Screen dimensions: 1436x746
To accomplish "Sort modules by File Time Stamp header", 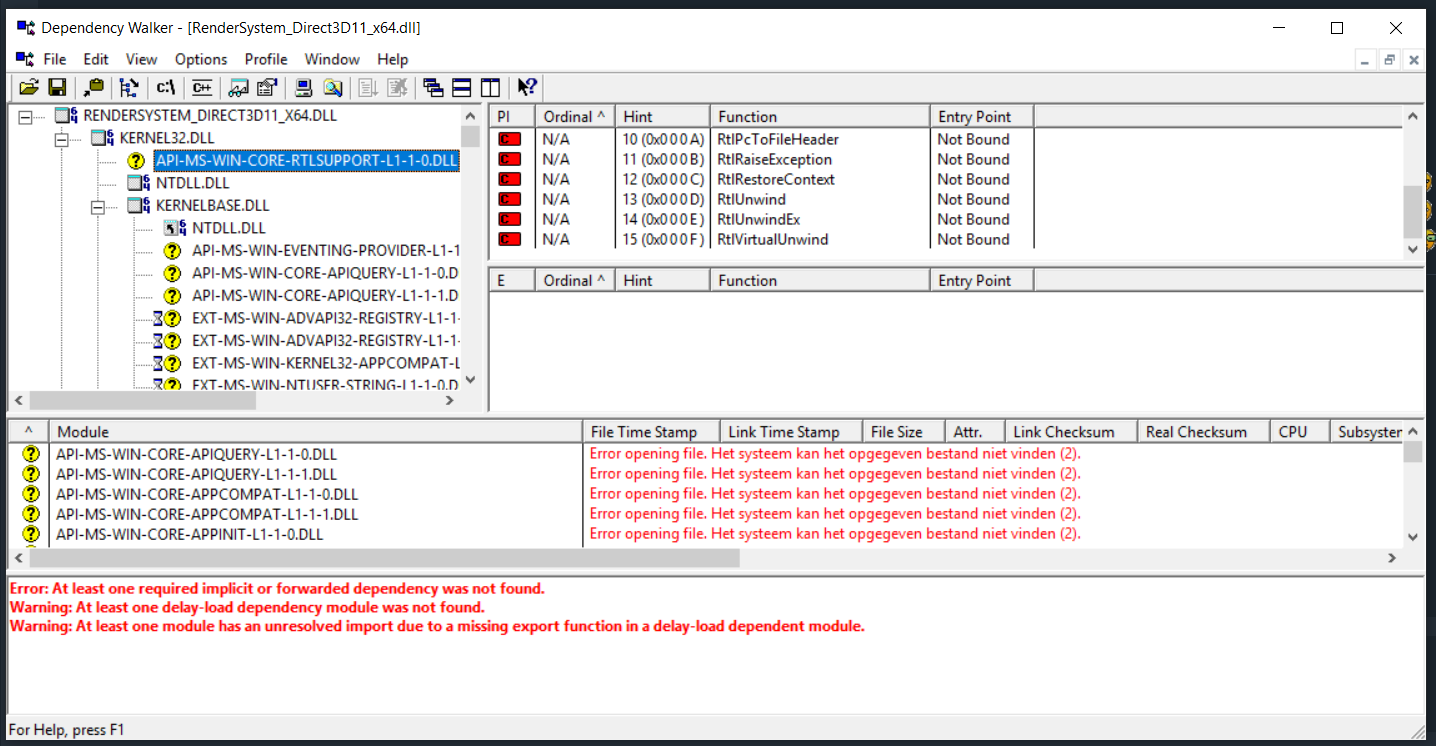I will [x=651, y=432].
